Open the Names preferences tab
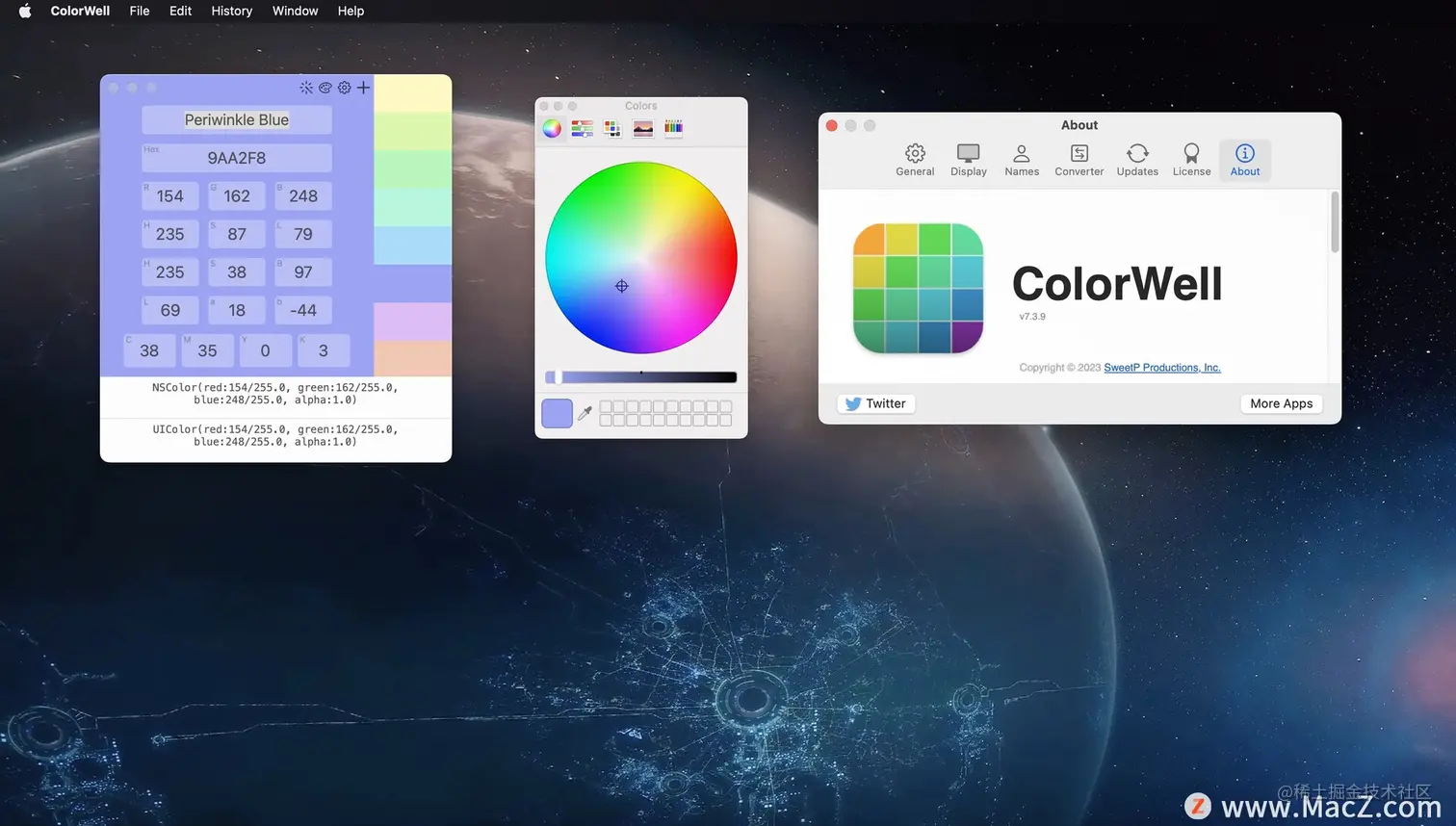The image size is (1456, 826). [1022, 160]
